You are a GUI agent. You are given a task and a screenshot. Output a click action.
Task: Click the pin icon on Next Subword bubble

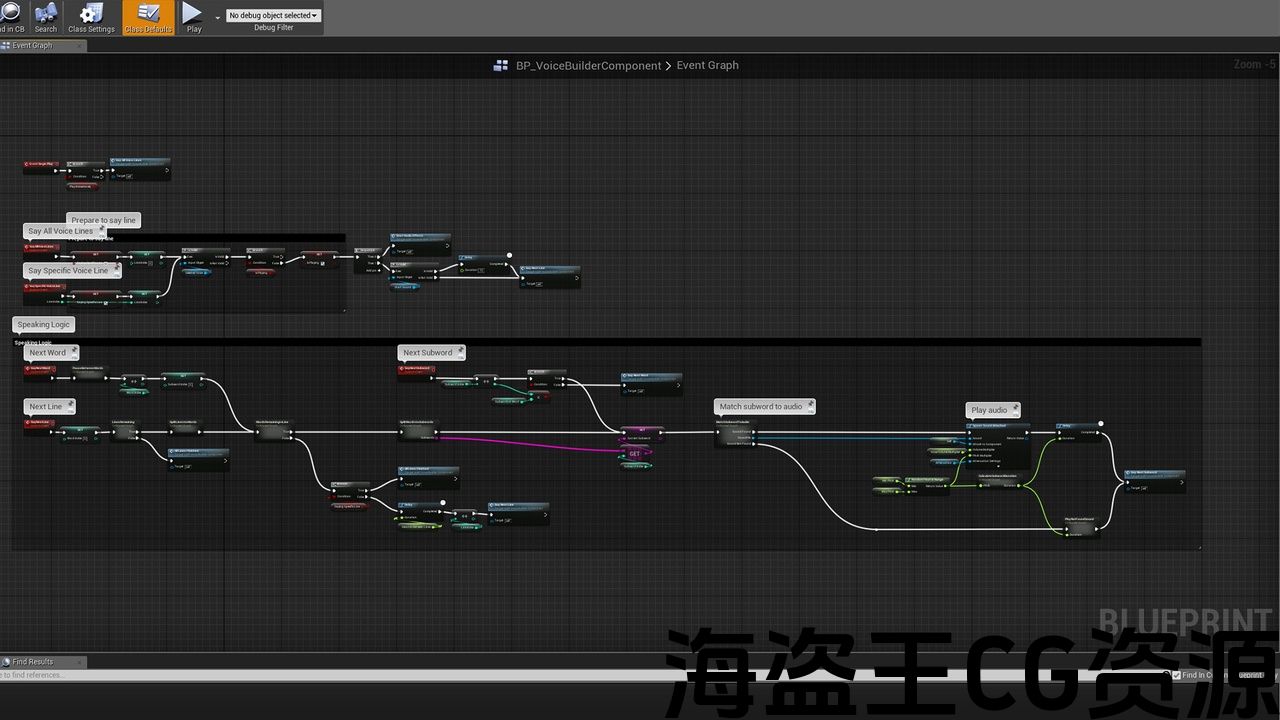(x=460, y=351)
